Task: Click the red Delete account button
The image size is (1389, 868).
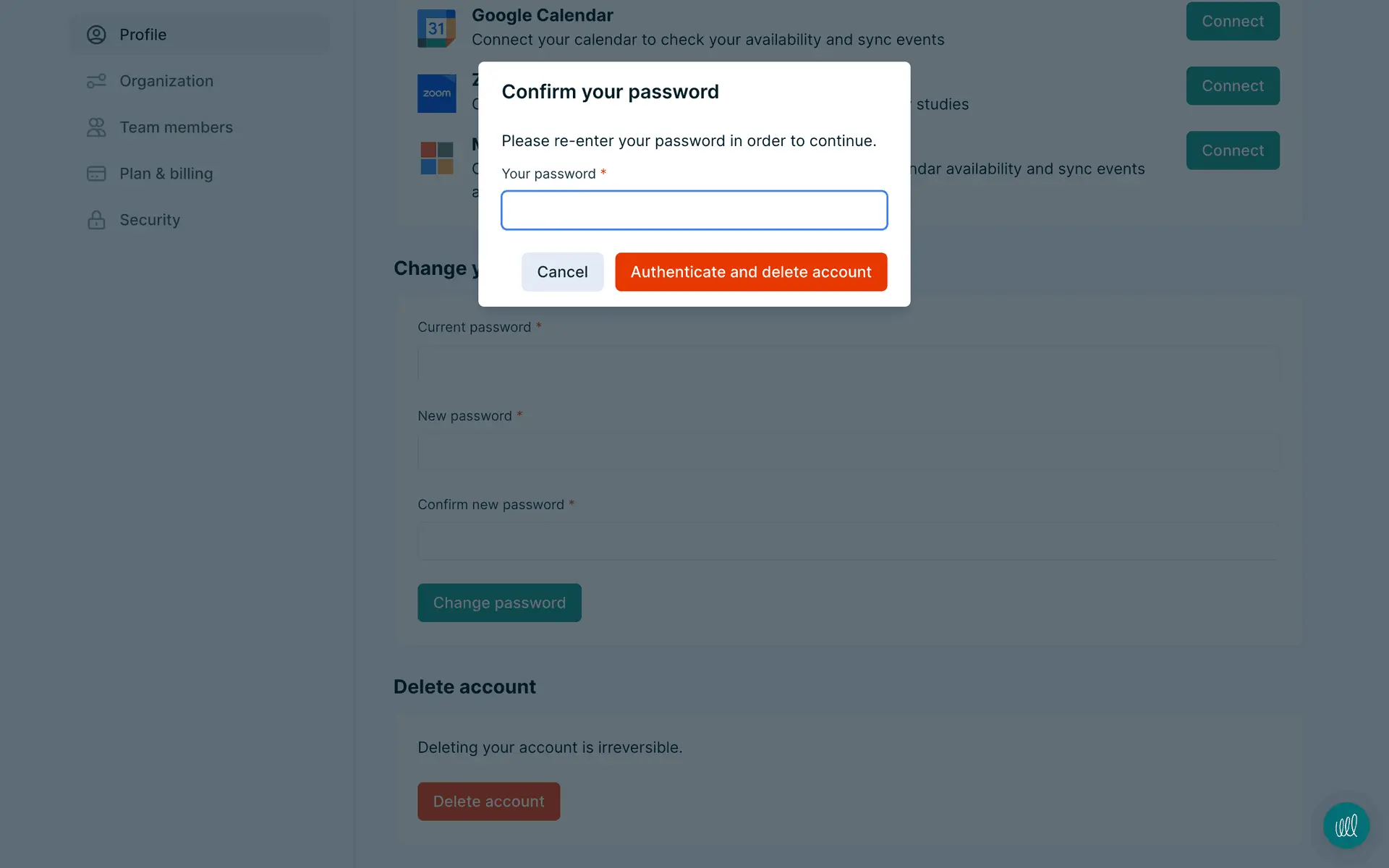Action: pyautogui.click(x=488, y=801)
